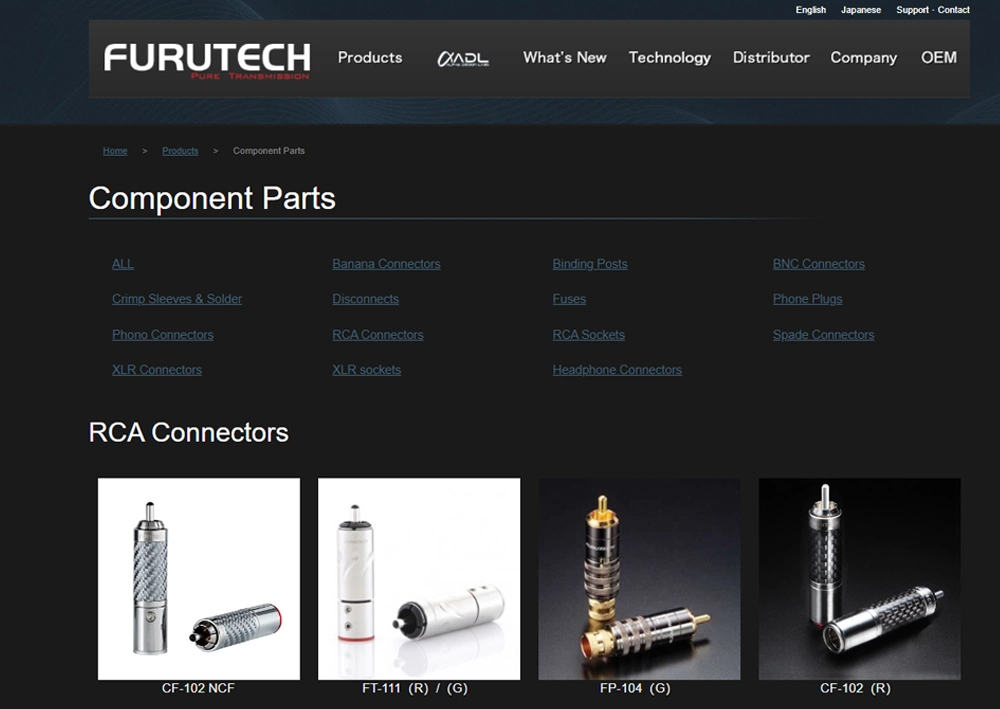The width and height of the screenshot is (1000, 709).
Task: Follow the Home breadcrumb link
Action: tap(115, 151)
